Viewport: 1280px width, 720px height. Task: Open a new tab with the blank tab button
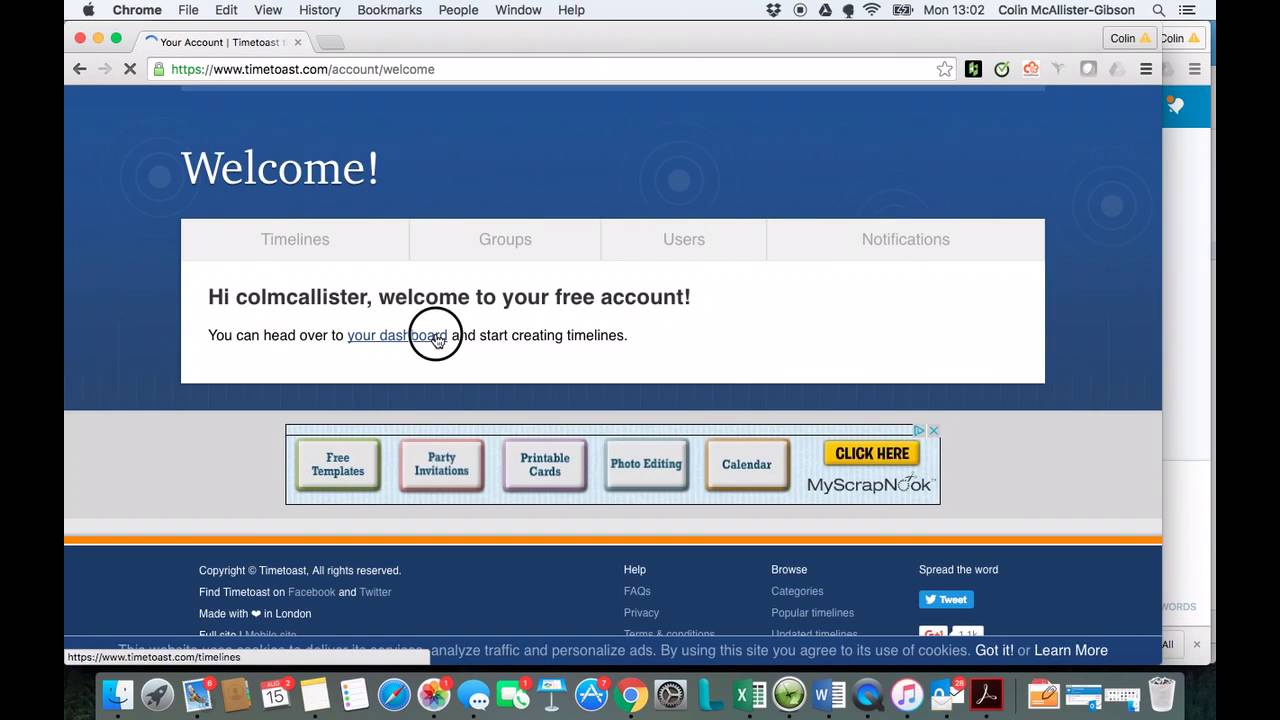click(x=330, y=42)
